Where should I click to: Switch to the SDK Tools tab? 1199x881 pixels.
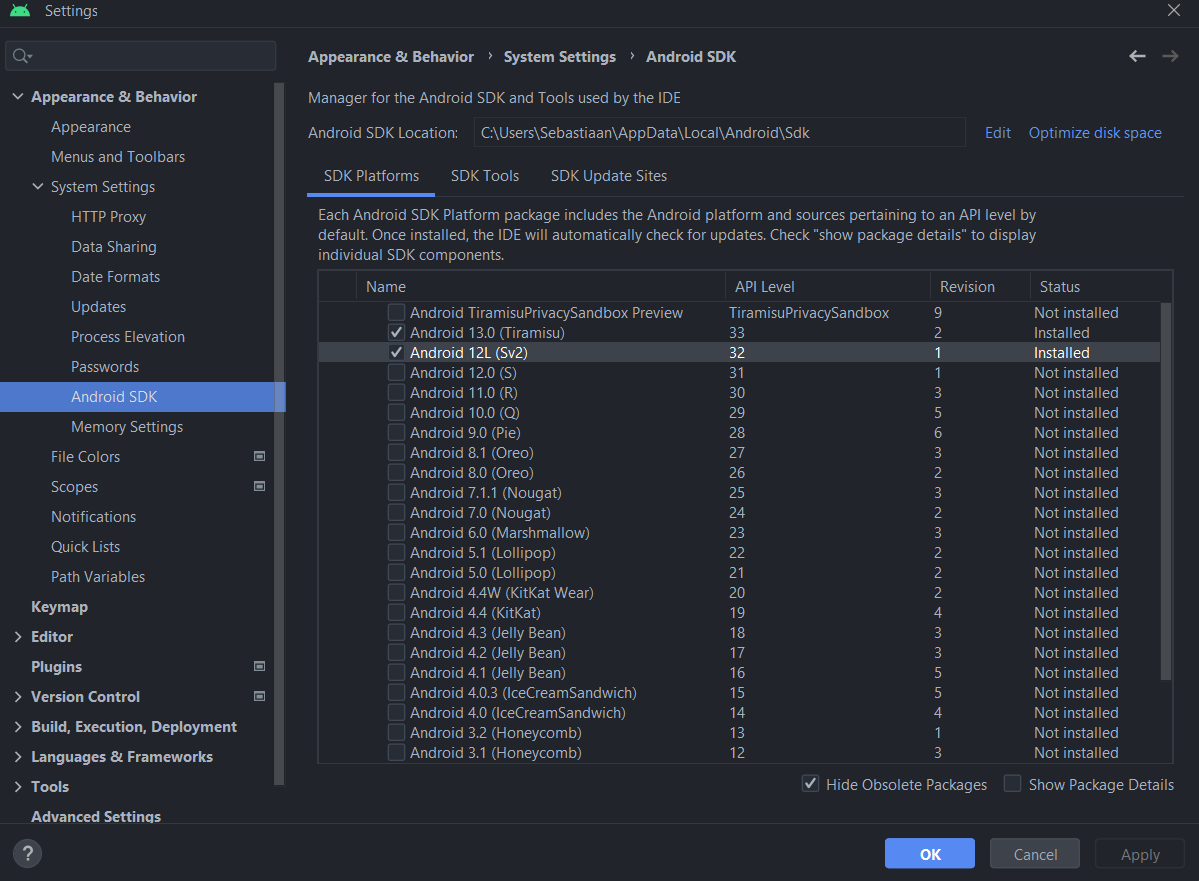click(x=485, y=176)
